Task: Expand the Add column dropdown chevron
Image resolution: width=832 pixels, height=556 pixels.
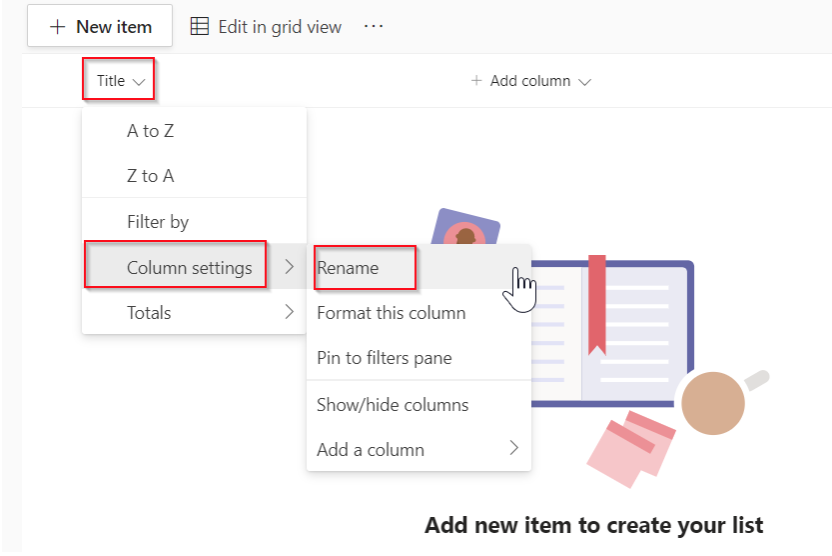Action: tap(585, 82)
